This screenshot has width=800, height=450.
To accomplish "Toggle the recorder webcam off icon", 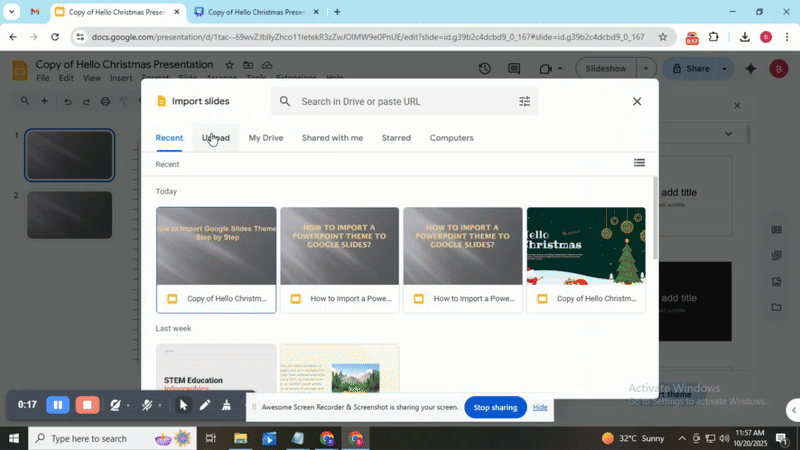I will 117,405.
